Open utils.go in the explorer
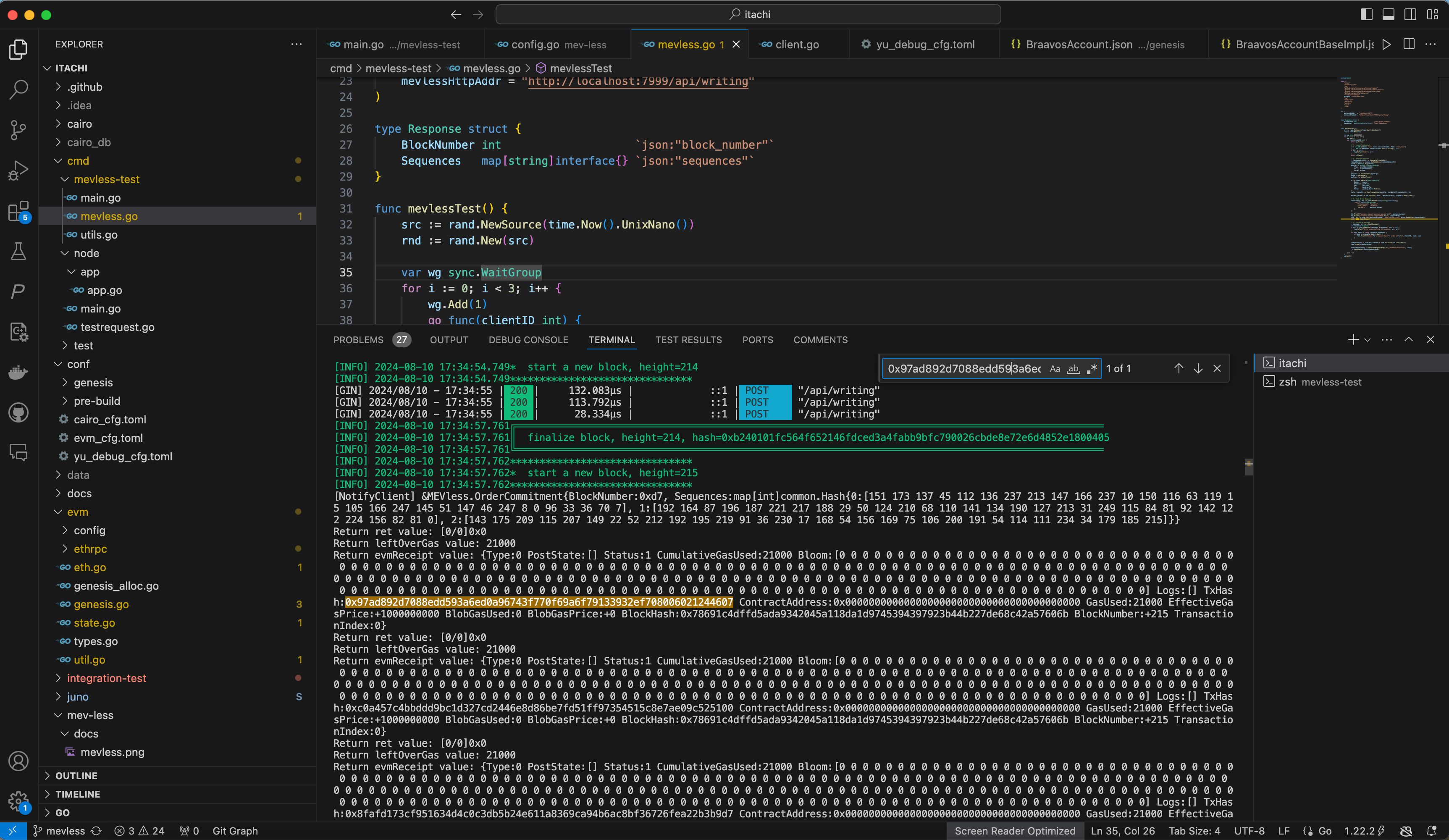 (x=177, y=235)
